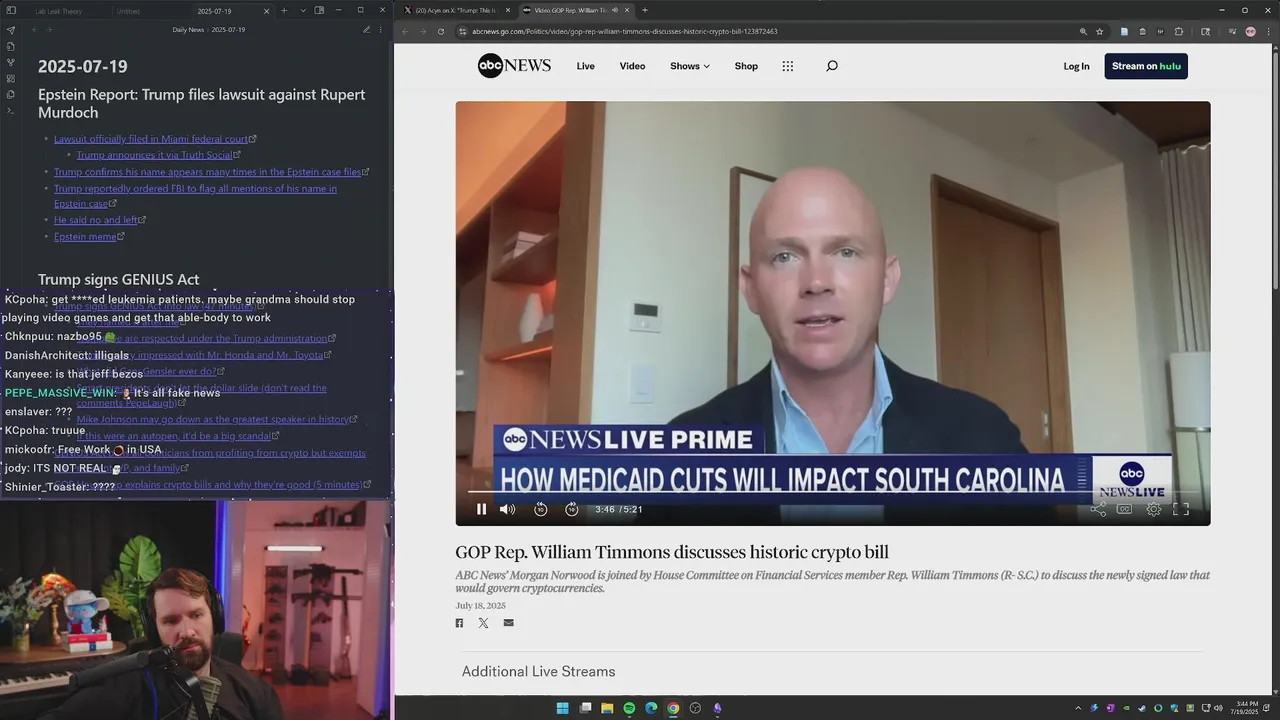This screenshot has width=1280, height=720.
Task: Open the ABC News grid apps menu
Action: coord(788,66)
